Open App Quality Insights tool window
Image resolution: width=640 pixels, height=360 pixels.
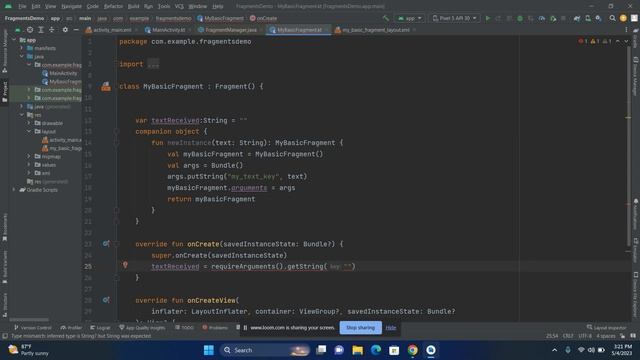(142, 327)
